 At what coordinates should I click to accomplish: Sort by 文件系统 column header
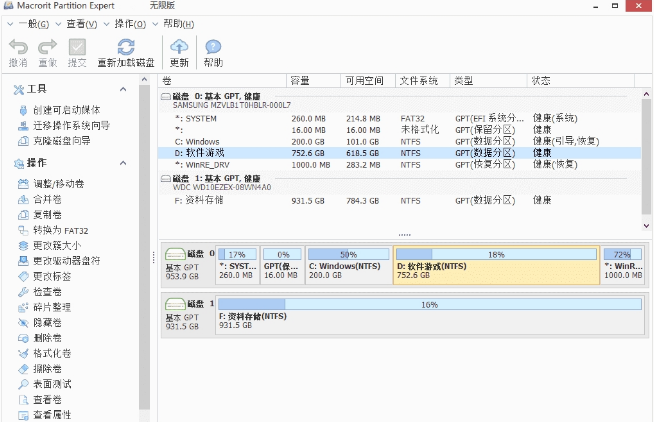tap(423, 80)
